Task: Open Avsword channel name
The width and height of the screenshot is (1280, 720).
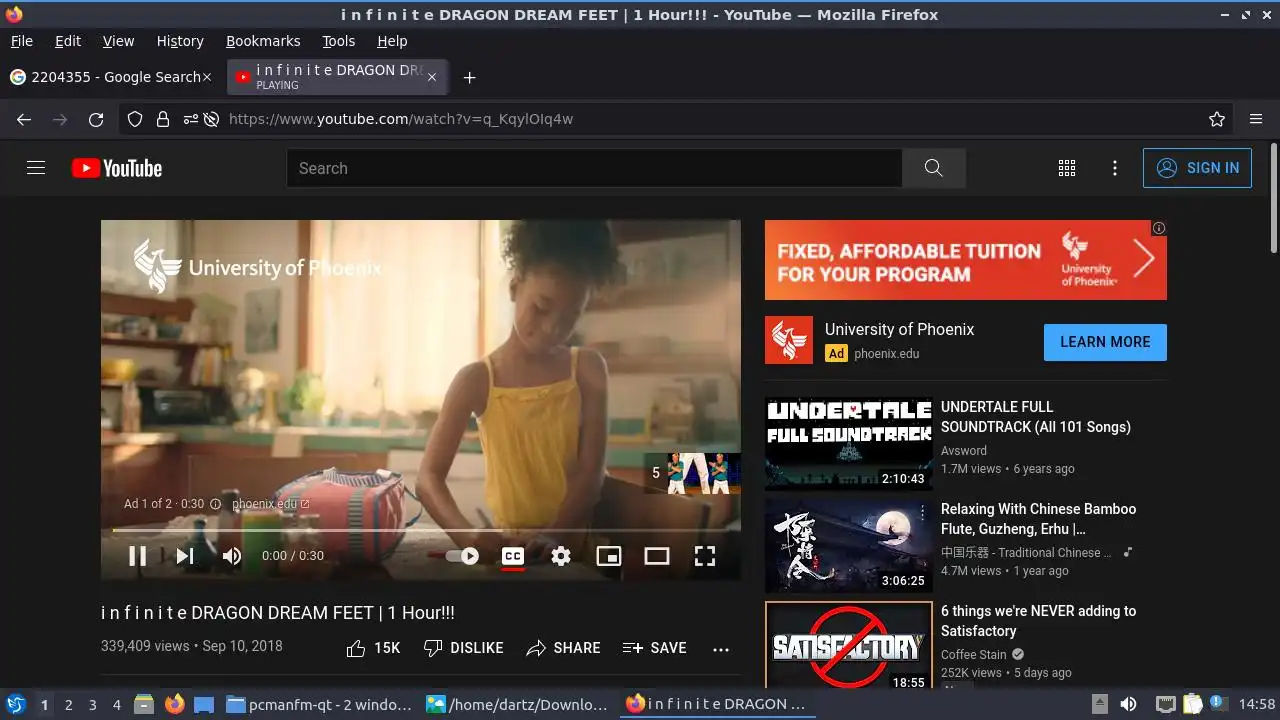Action: pos(964,451)
